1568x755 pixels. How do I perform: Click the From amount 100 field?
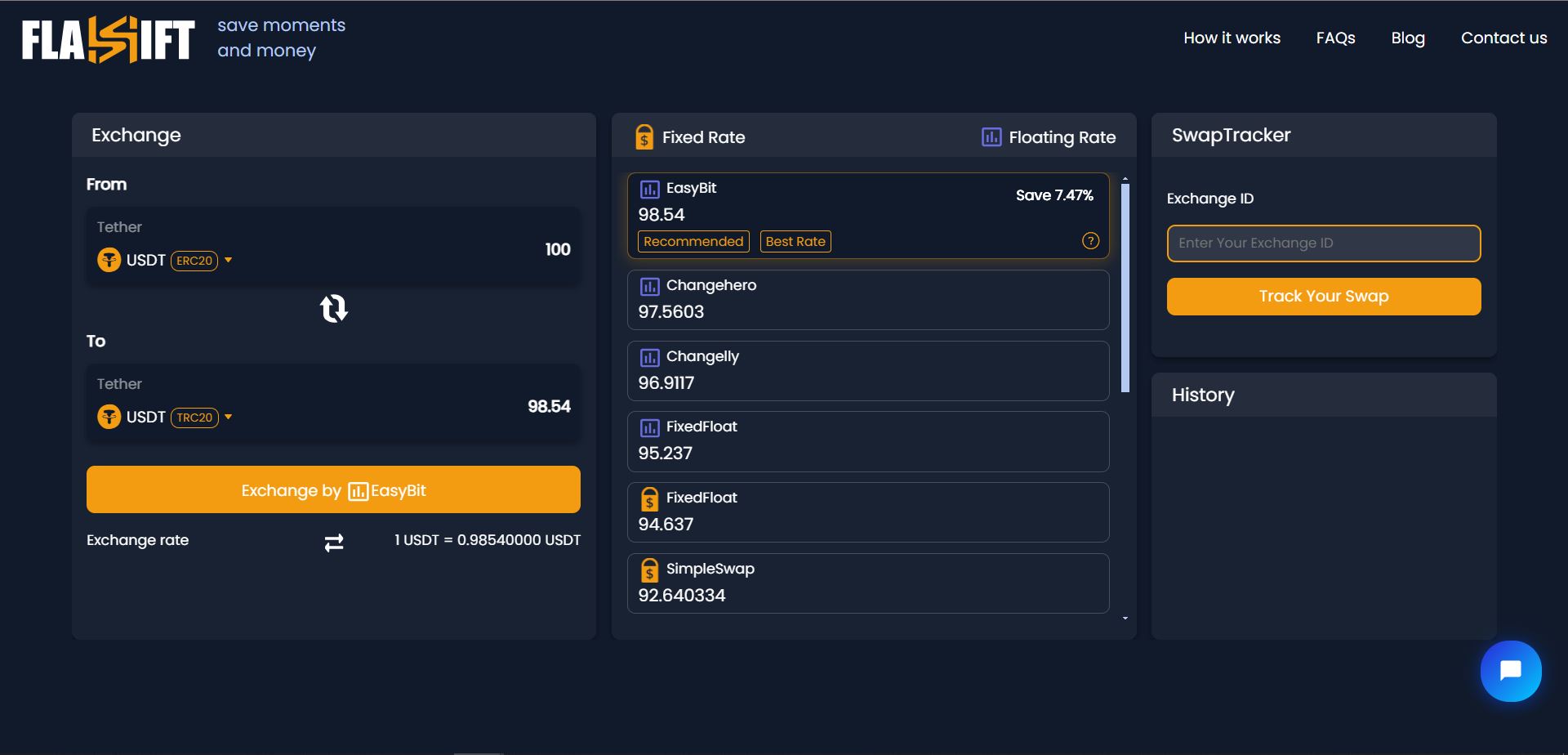(x=558, y=249)
